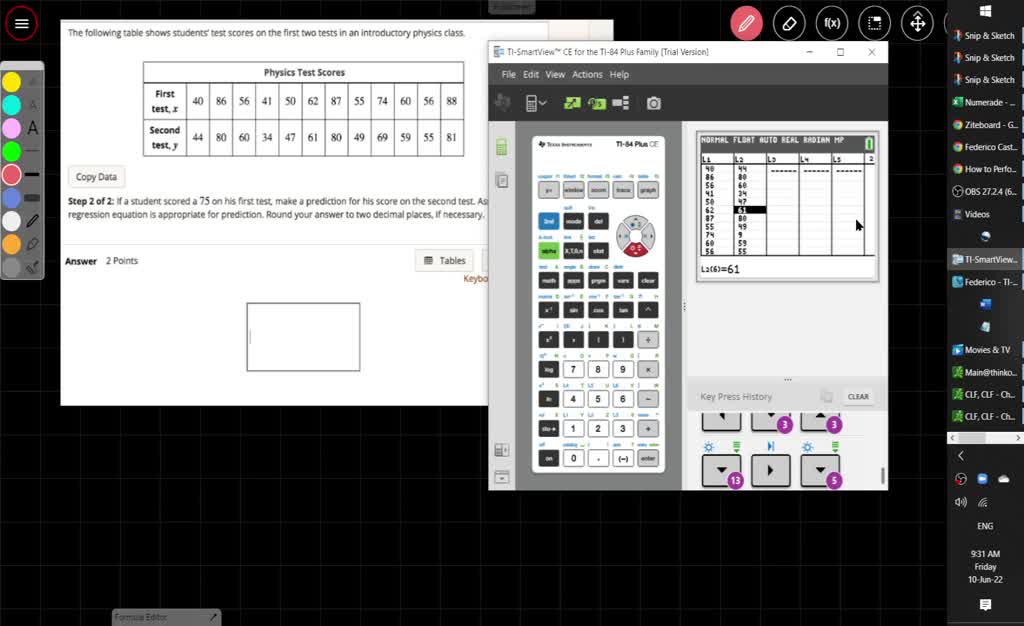Open the Actions menu in TI-SmartView
This screenshot has height=626, width=1024.
(587, 75)
